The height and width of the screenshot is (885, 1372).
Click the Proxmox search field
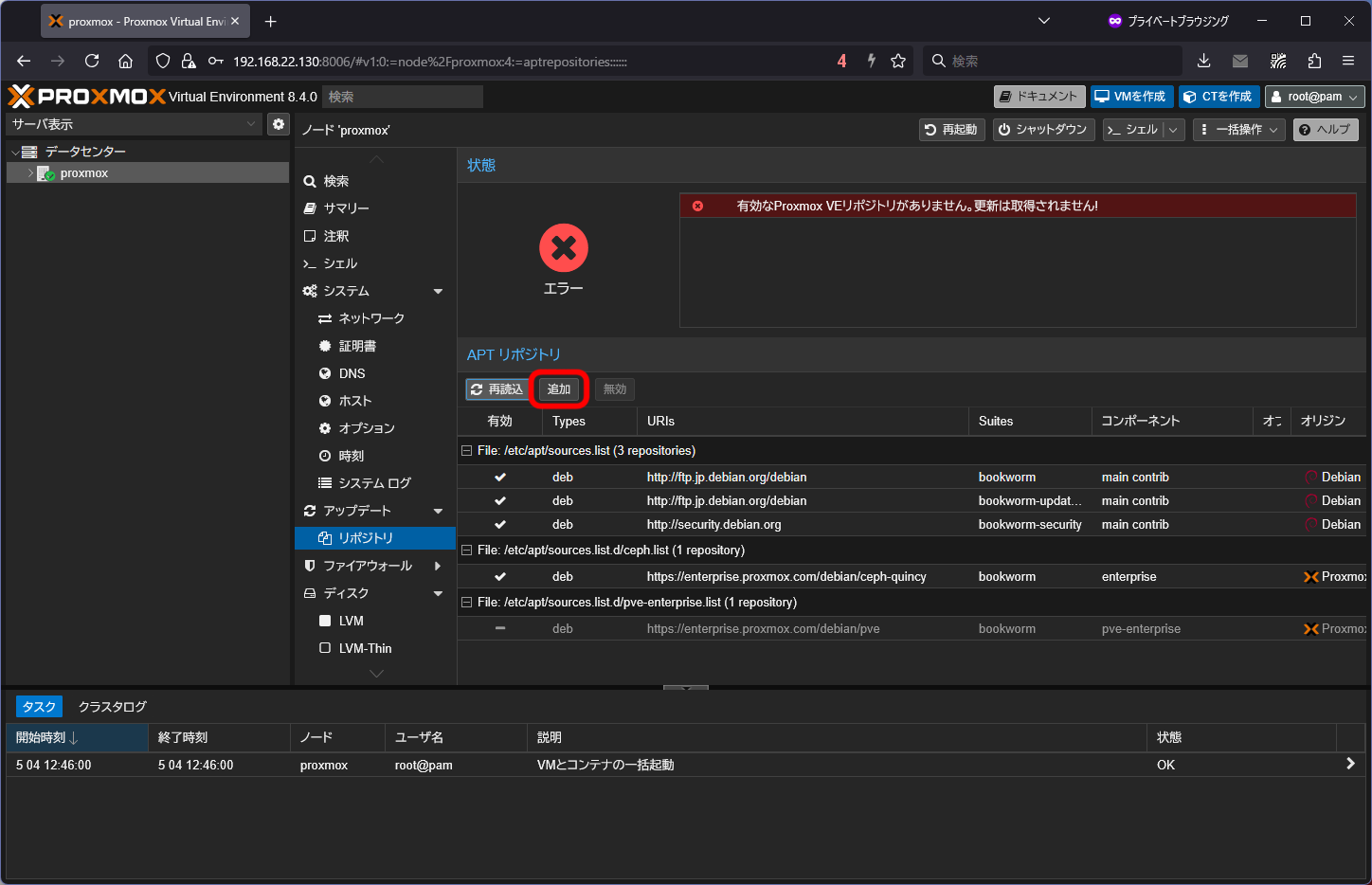[x=403, y=97]
